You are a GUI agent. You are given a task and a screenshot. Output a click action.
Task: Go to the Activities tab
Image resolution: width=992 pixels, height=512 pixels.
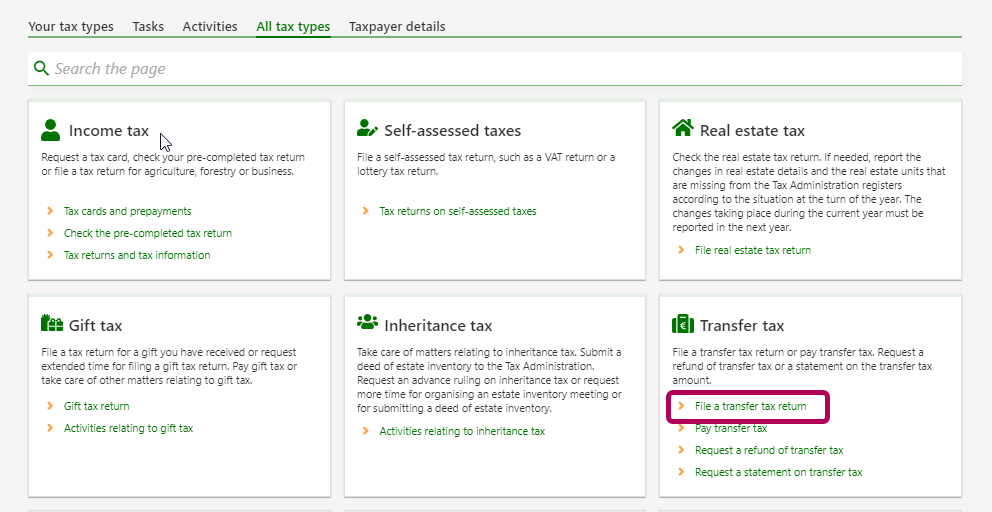tap(210, 27)
